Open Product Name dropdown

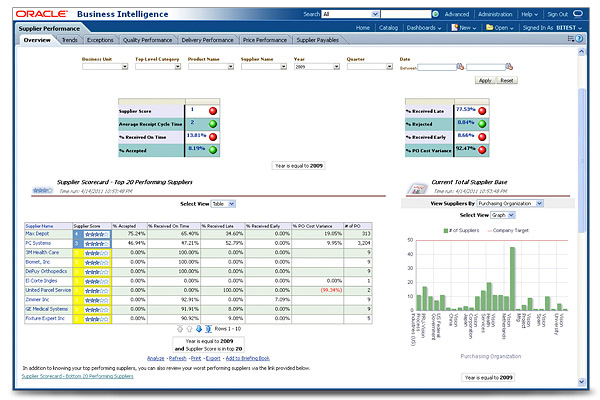tap(230, 67)
